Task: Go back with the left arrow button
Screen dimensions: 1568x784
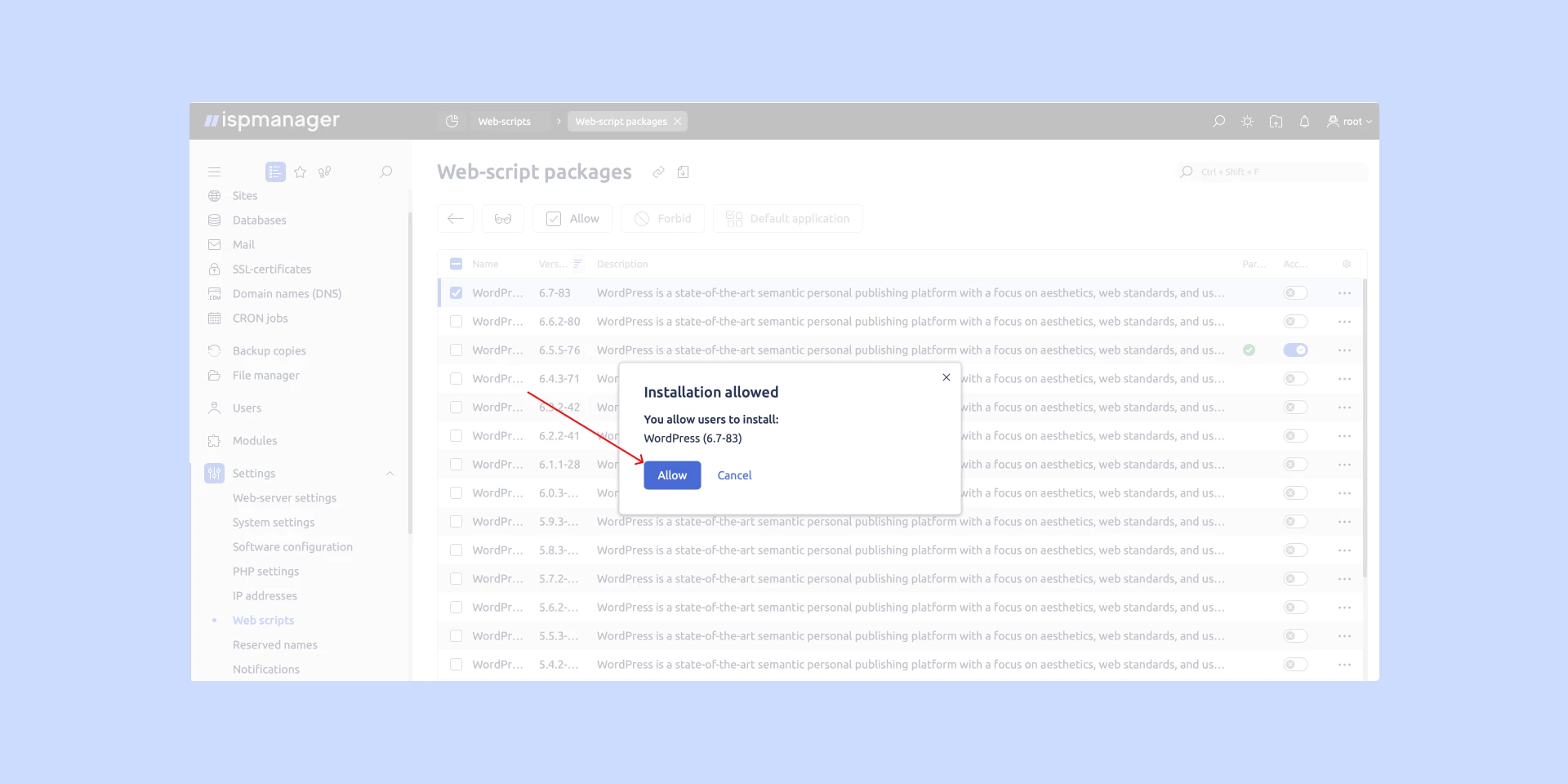Action: point(455,219)
